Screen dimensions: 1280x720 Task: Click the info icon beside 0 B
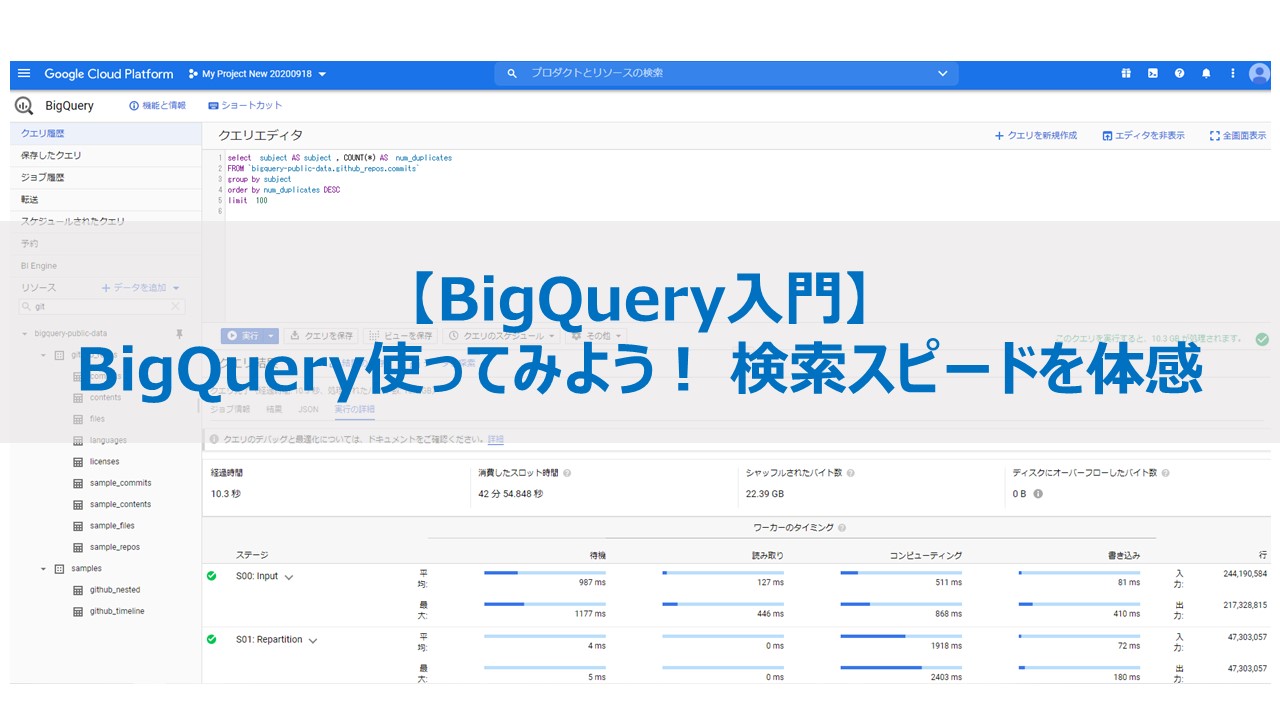1038,494
